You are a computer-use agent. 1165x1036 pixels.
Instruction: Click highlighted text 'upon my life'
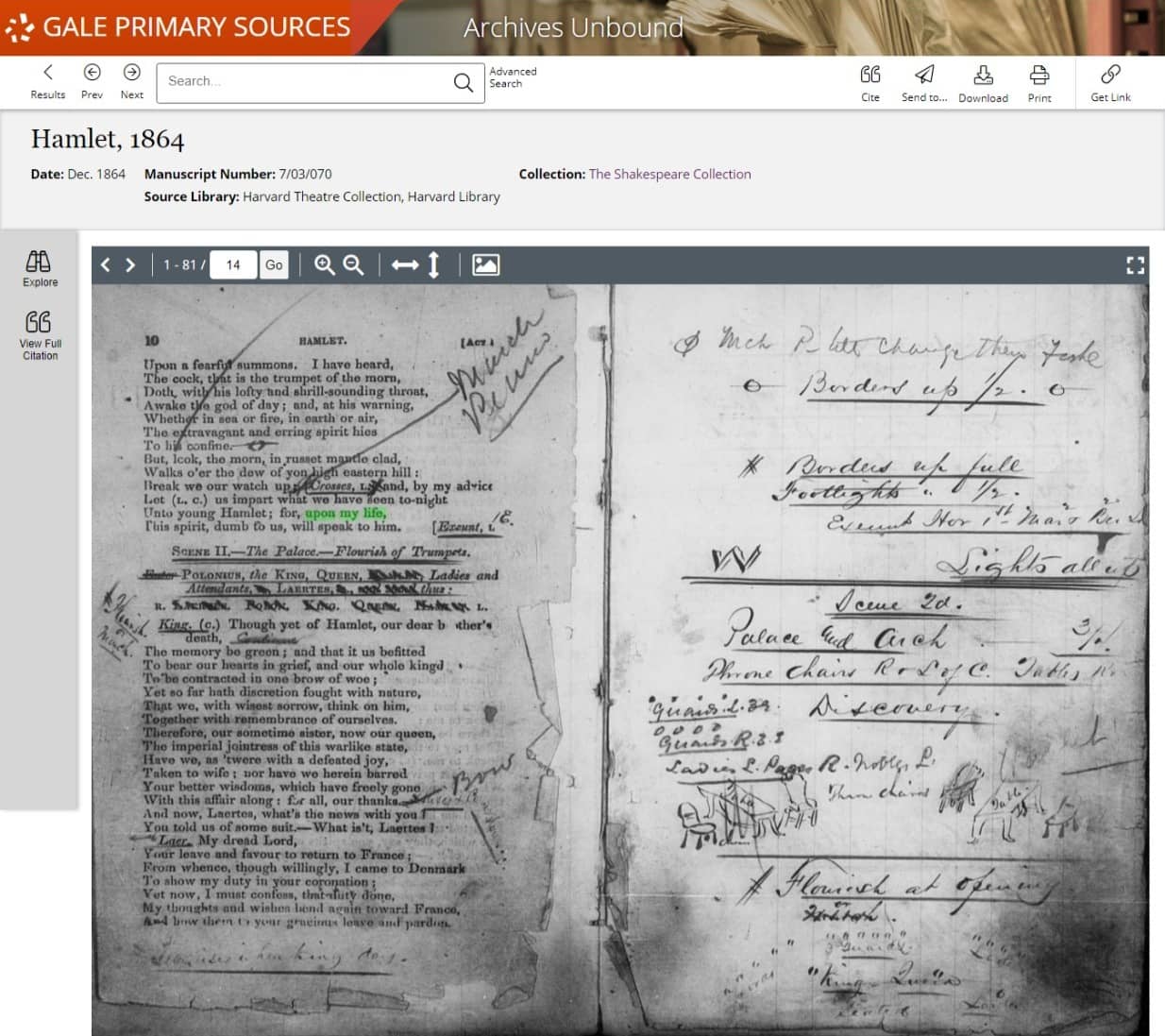(346, 513)
